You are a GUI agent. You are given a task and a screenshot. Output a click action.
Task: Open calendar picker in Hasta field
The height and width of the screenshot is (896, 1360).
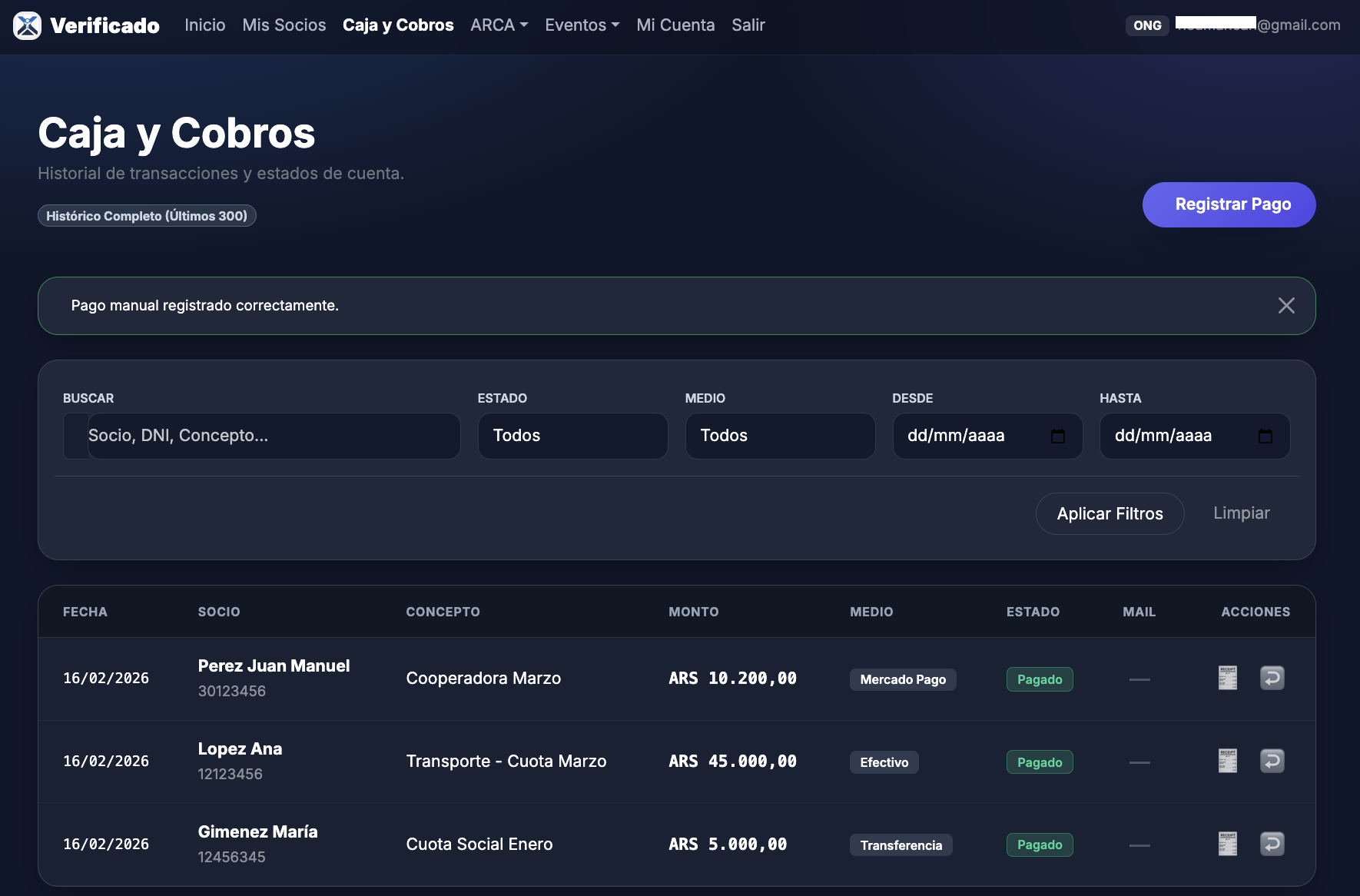(1265, 436)
